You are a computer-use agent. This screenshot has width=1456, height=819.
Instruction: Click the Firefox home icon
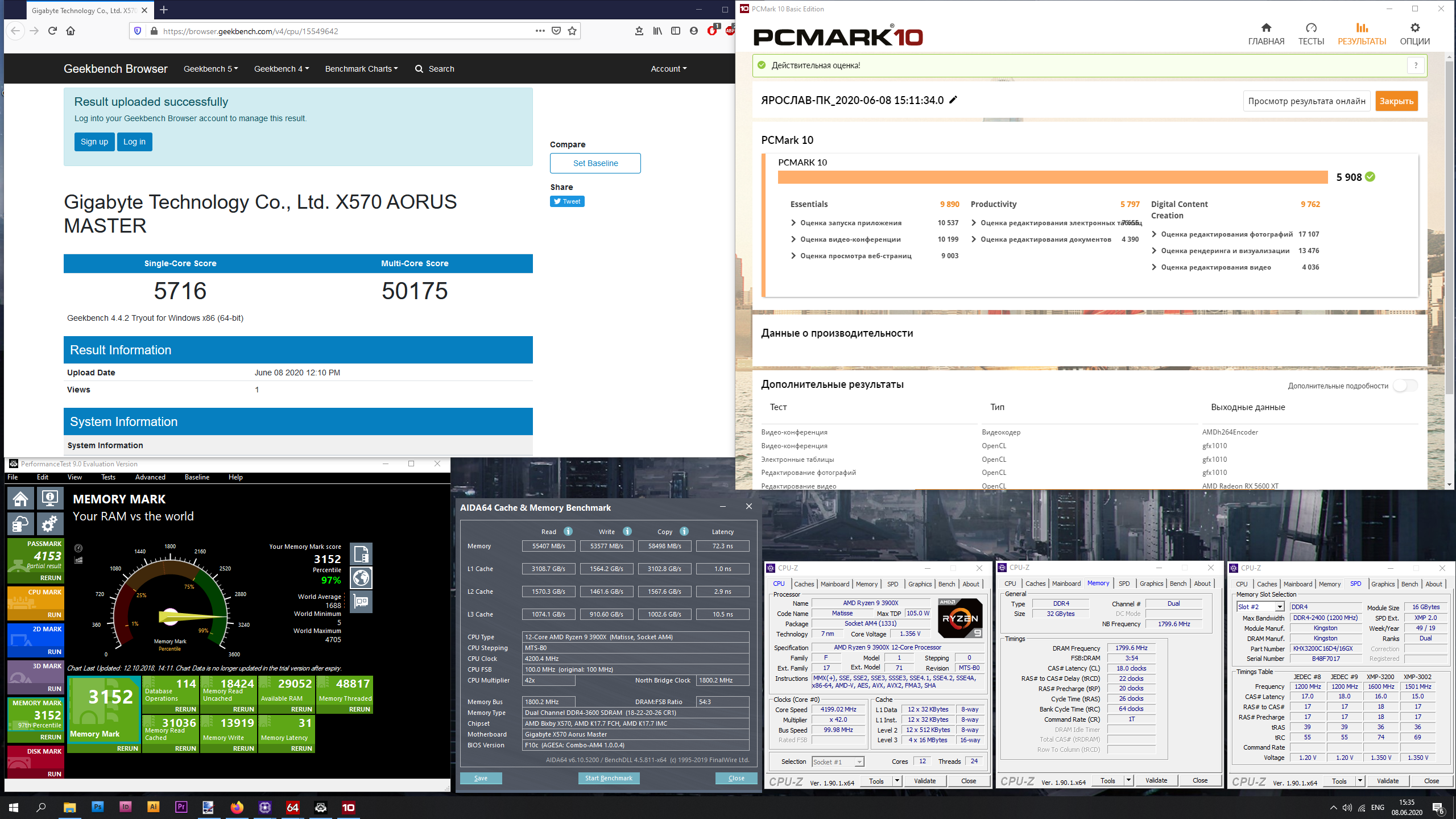click(71, 31)
